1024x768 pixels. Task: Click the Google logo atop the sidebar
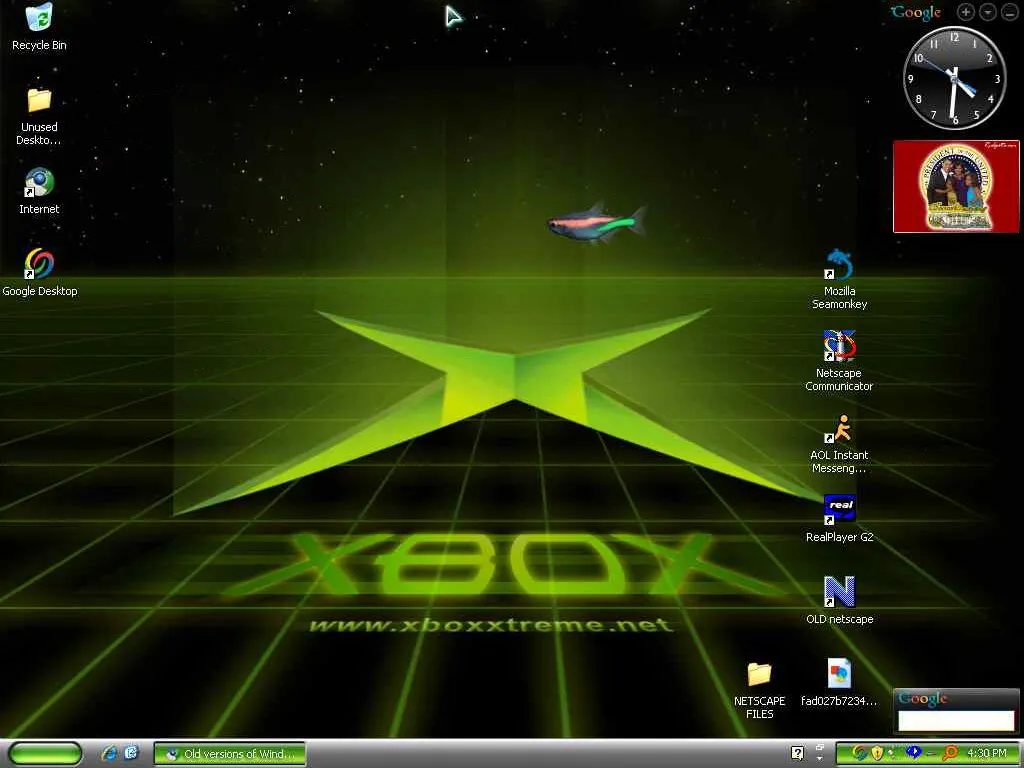[x=916, y=12]
